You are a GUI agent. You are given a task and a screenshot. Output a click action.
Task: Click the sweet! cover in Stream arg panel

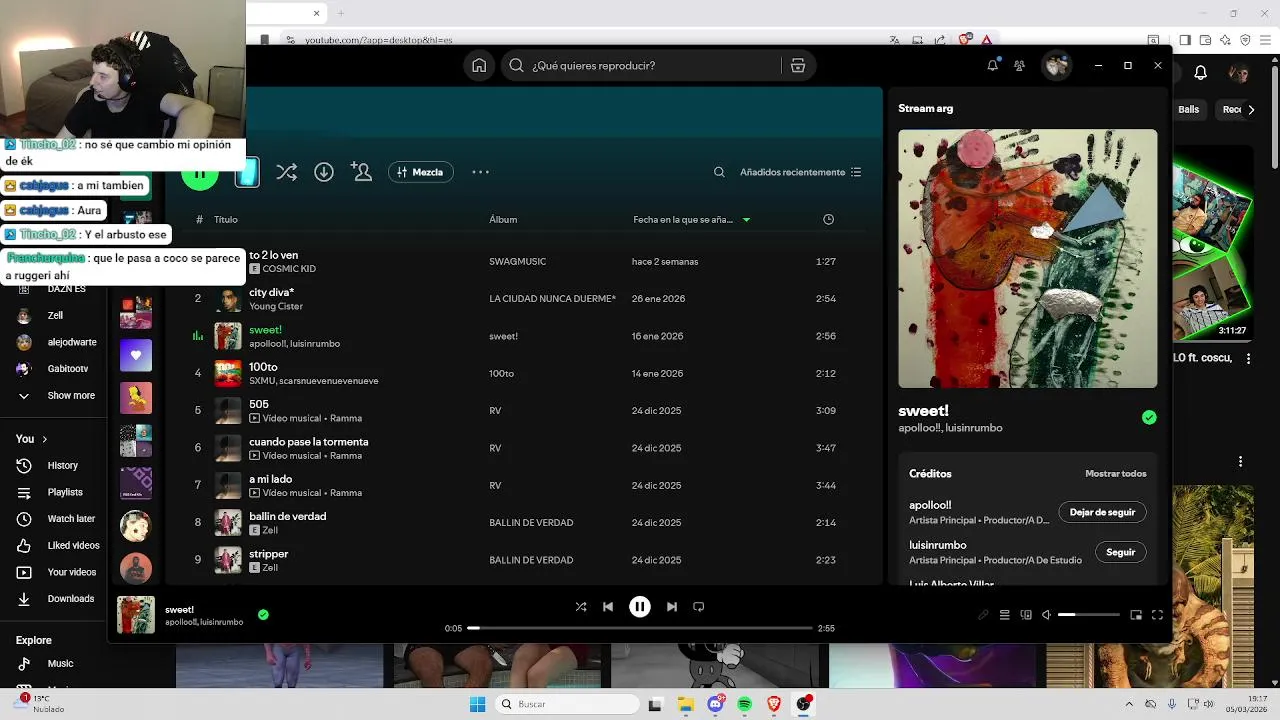point(1028,258)
